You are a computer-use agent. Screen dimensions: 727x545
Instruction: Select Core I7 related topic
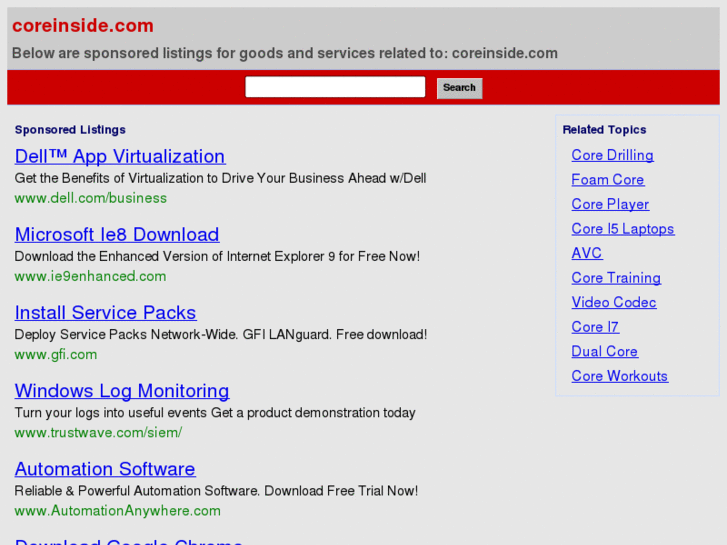[x=595, y=327]
